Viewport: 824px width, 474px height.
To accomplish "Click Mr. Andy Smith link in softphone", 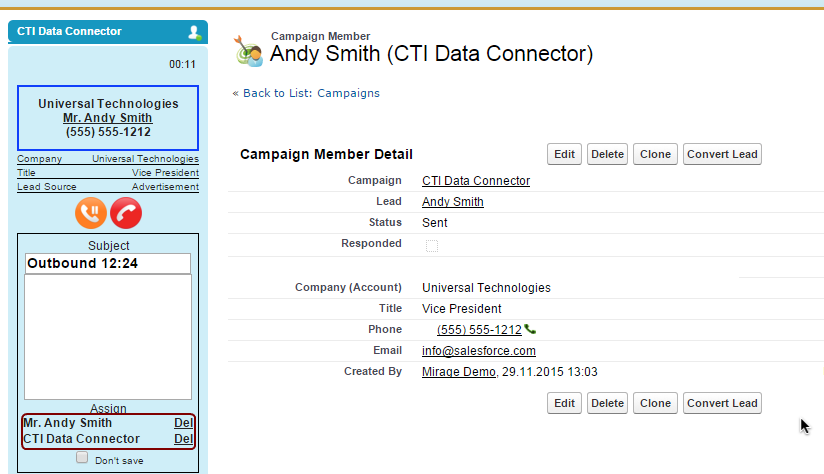I will point(108,118).
